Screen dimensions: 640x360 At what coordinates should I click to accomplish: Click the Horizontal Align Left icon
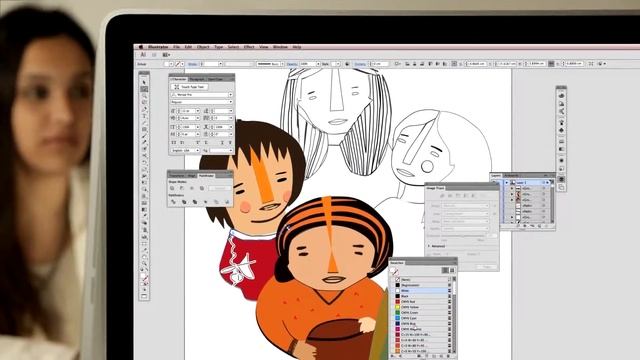[x=407, y=64]
